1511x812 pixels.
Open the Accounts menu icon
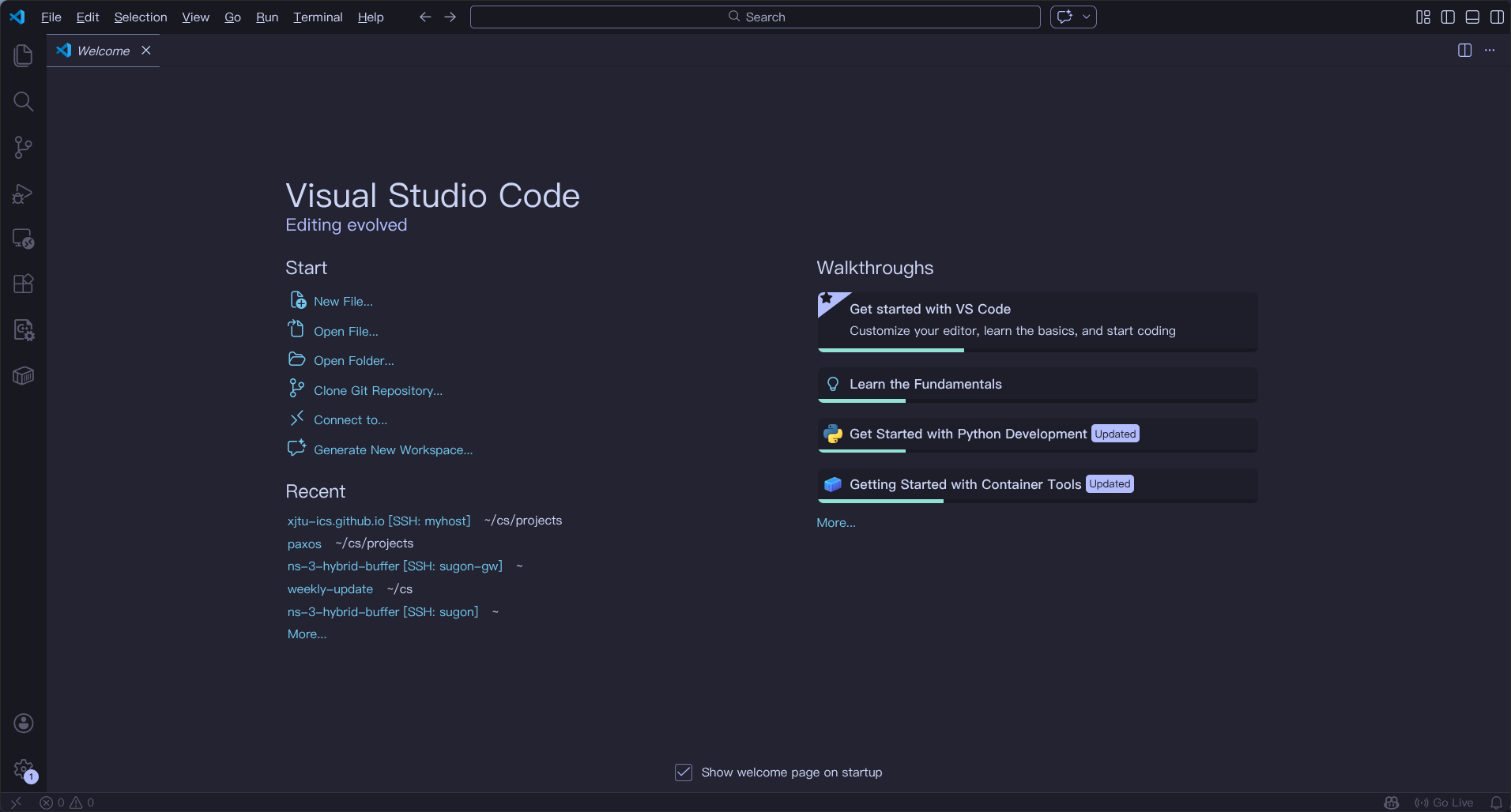point(23,723)
